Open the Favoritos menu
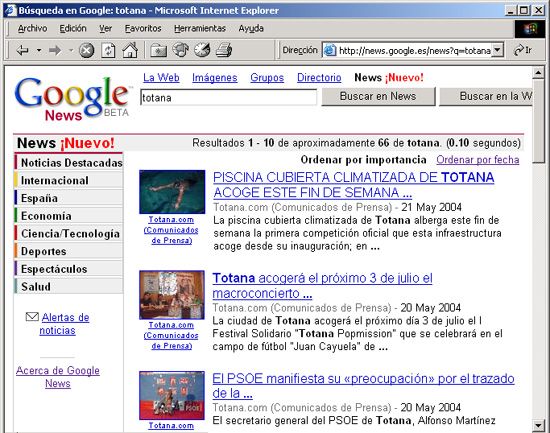550x433 pixels. pos(143,28)
